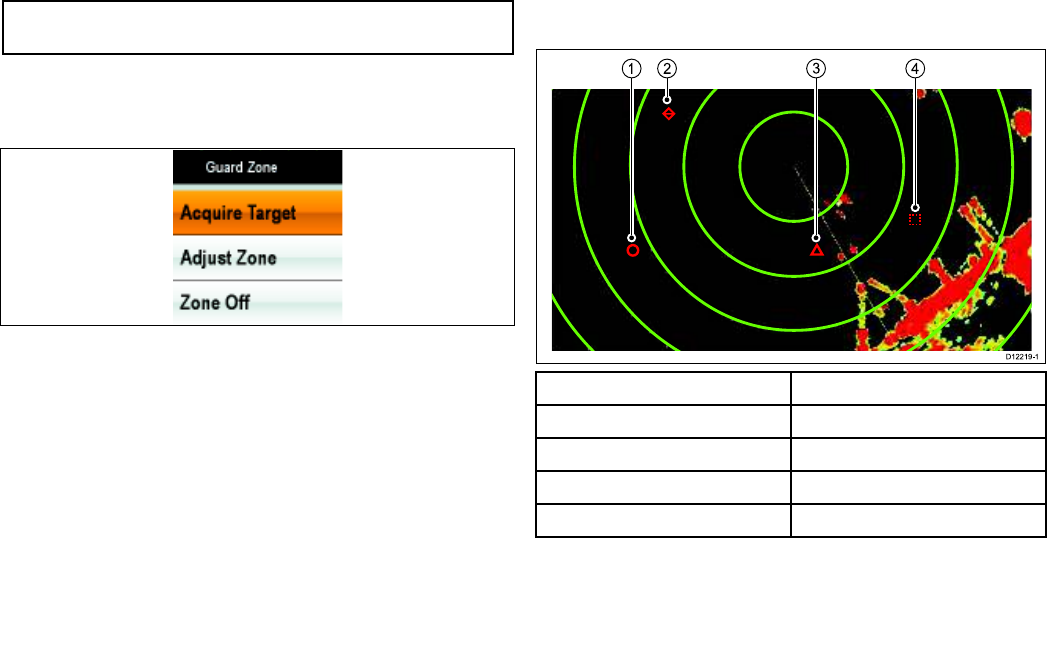Select Zone Off menu entry
The height and width of the screenshot is (672, 1047).
258,302
